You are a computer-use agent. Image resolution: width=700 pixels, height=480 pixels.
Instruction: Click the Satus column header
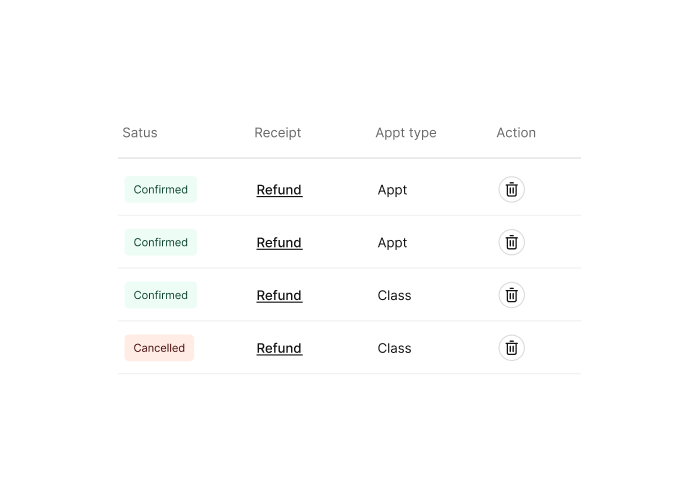(140, 133)
